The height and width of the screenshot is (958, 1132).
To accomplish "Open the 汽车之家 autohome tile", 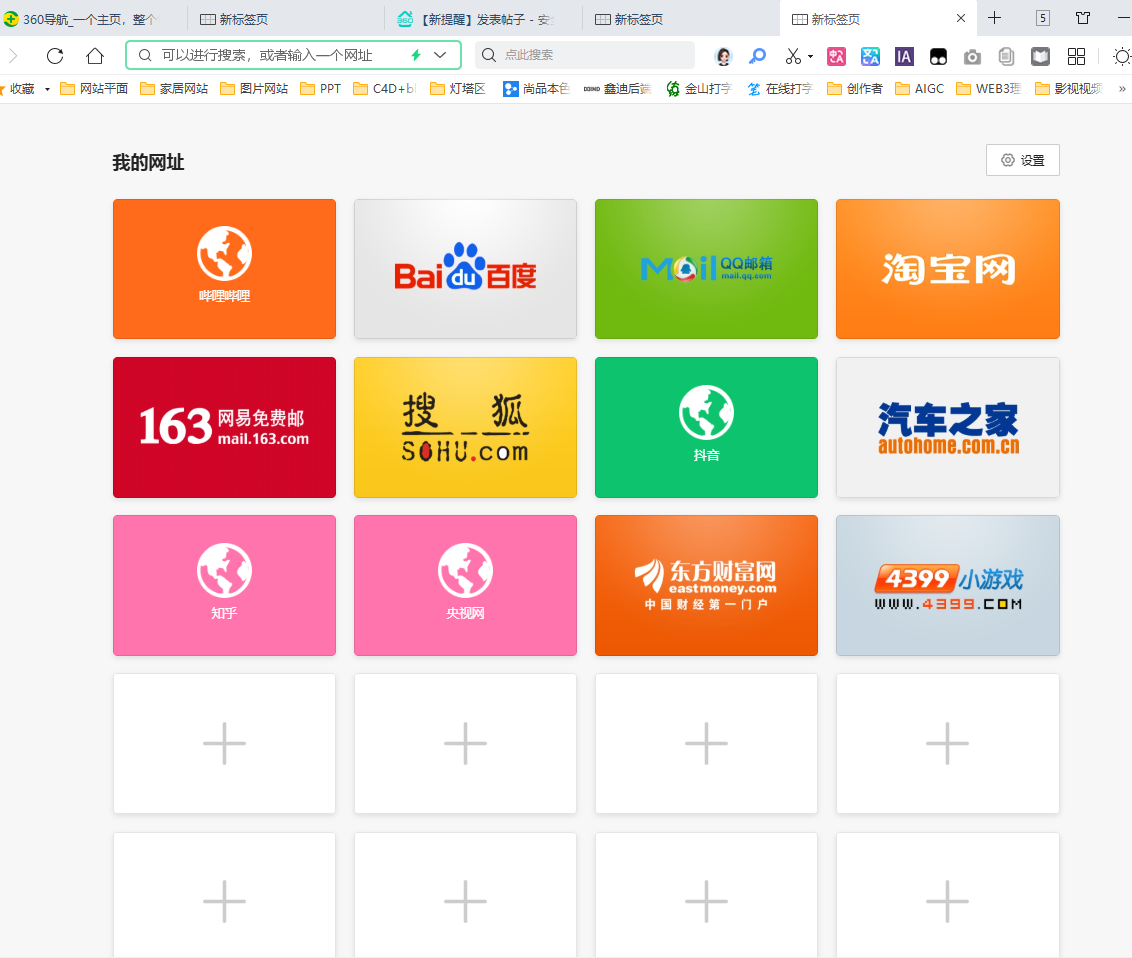I will pyautogui.click(x=948, y=427).
